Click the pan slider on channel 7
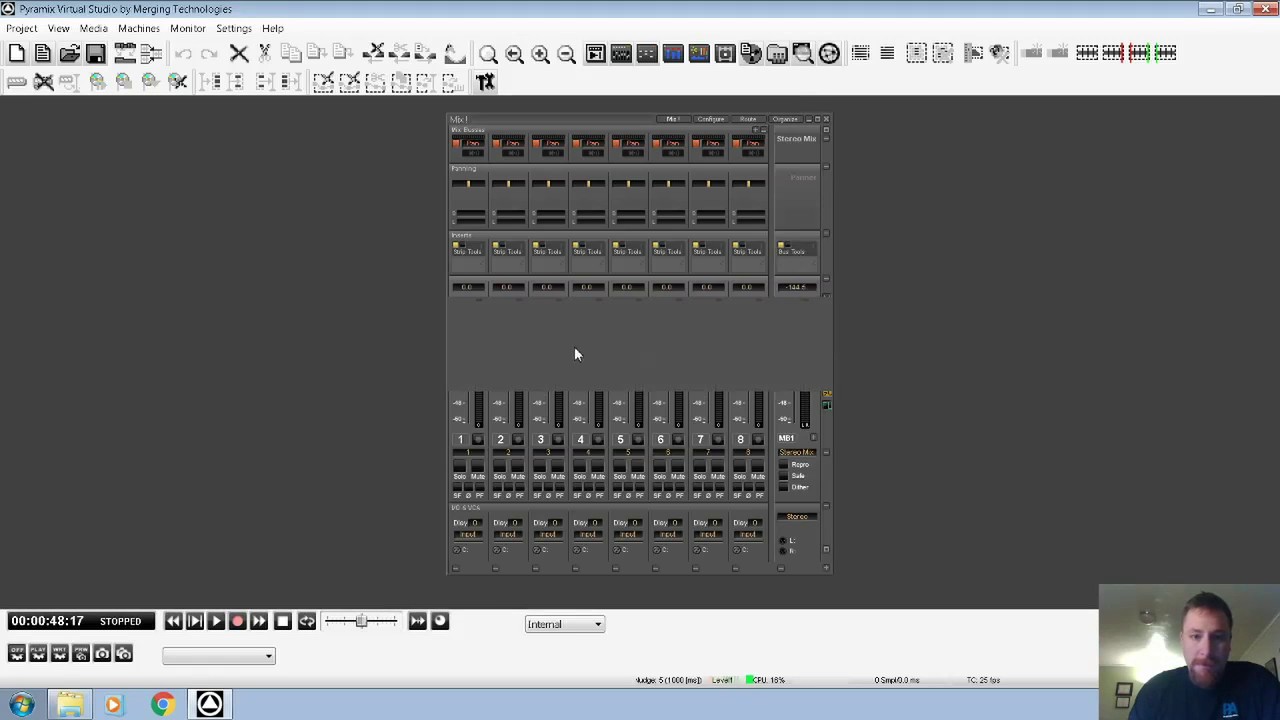Screen dimensions: 1280x720 709,183
